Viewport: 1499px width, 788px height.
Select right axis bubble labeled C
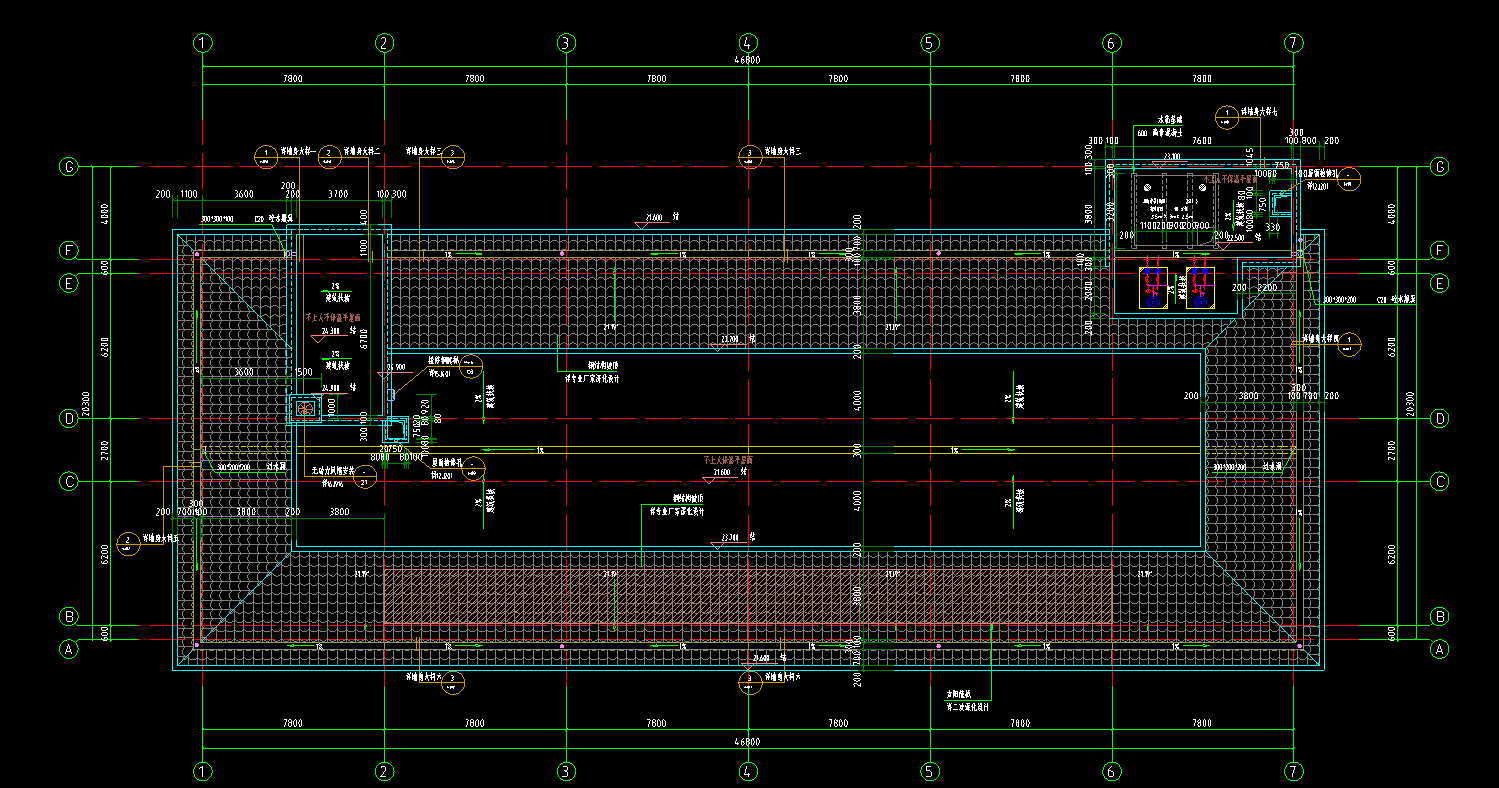[x=1440, y=482]
